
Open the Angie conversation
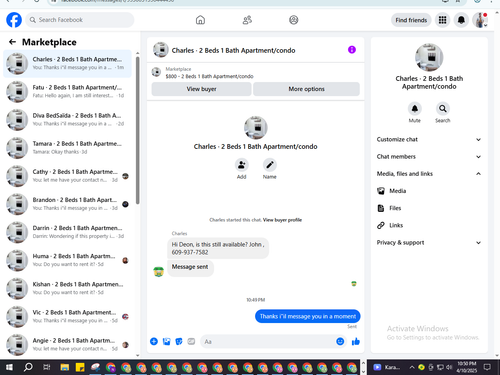click(67, 344)
